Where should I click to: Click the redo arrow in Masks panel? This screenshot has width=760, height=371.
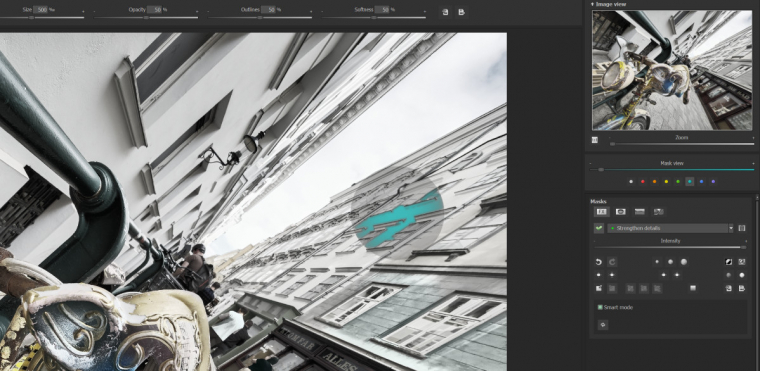(612, 262)
